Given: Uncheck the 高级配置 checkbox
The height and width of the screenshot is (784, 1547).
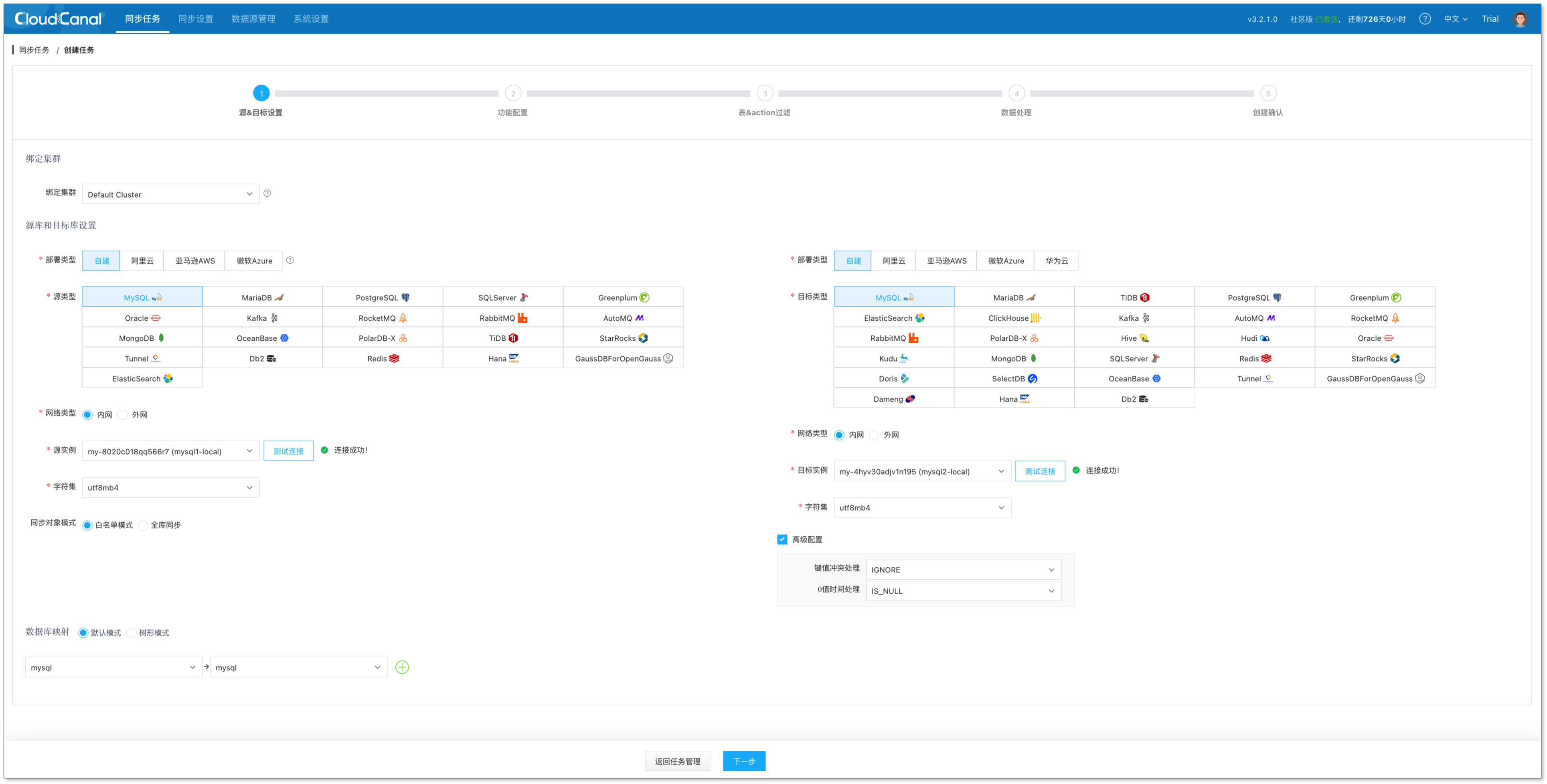Looking at the screenshot, I should pyautogui.click(x=782, y=539).
